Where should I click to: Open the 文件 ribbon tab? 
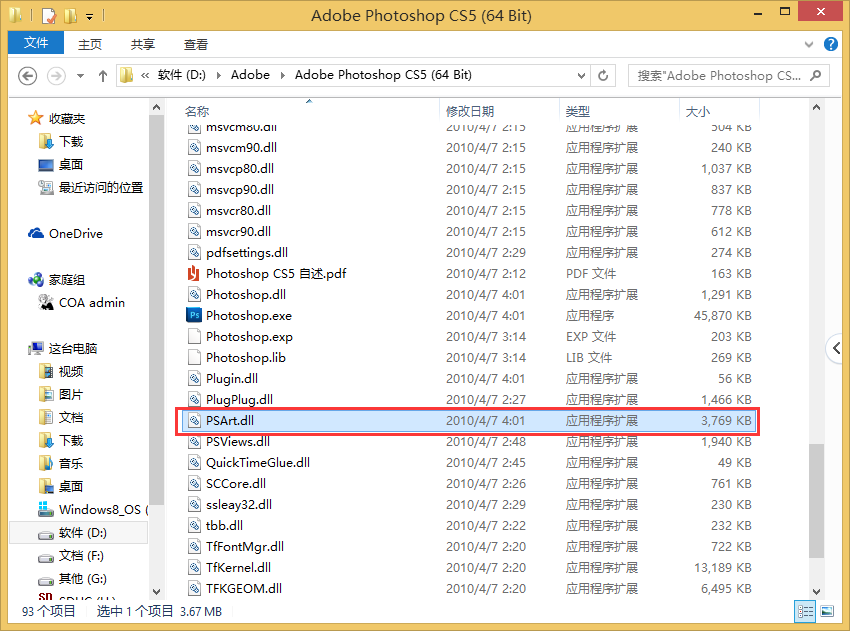pyautogui.click(x=36, y=43)
